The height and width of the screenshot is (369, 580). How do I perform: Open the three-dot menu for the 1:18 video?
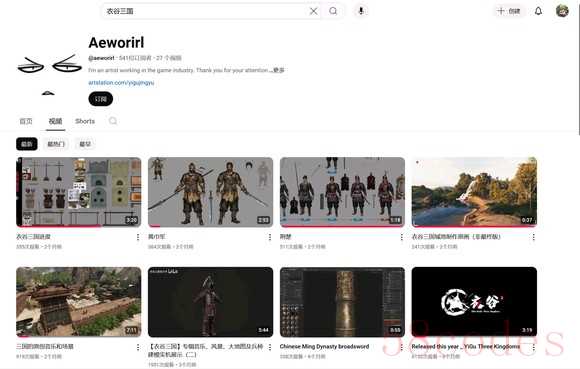click(402, 237)
